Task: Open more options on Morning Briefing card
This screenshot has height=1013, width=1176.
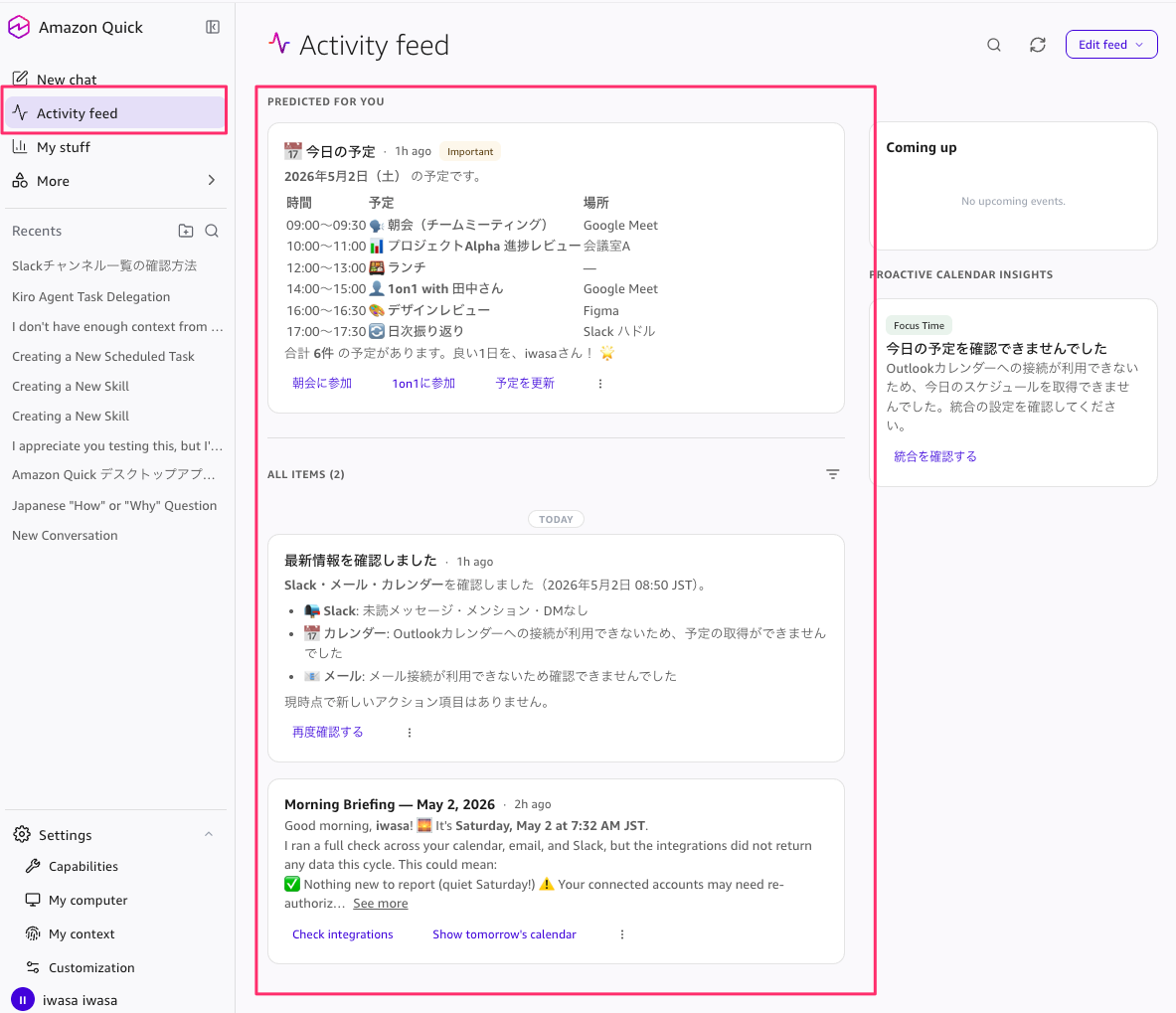Action: click(x=621, y=934)
